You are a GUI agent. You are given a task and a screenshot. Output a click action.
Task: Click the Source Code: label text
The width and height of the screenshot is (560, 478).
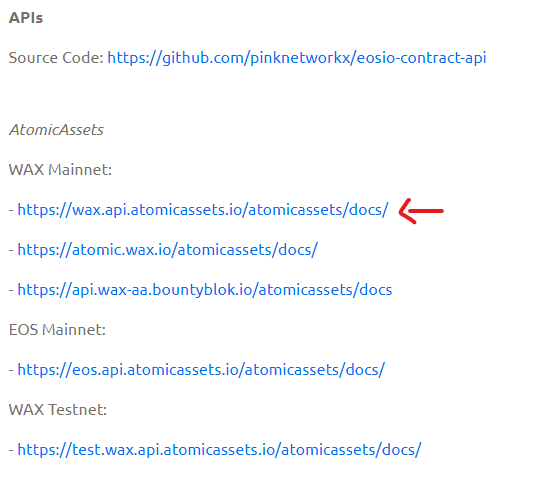point(56,58)
